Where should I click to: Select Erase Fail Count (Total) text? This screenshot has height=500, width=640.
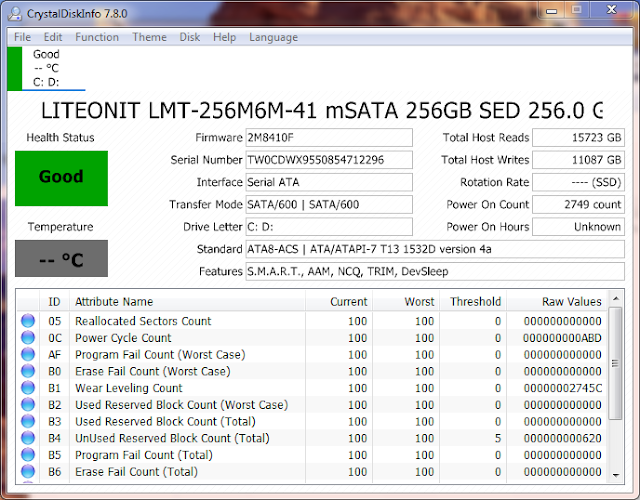(136, 472)
